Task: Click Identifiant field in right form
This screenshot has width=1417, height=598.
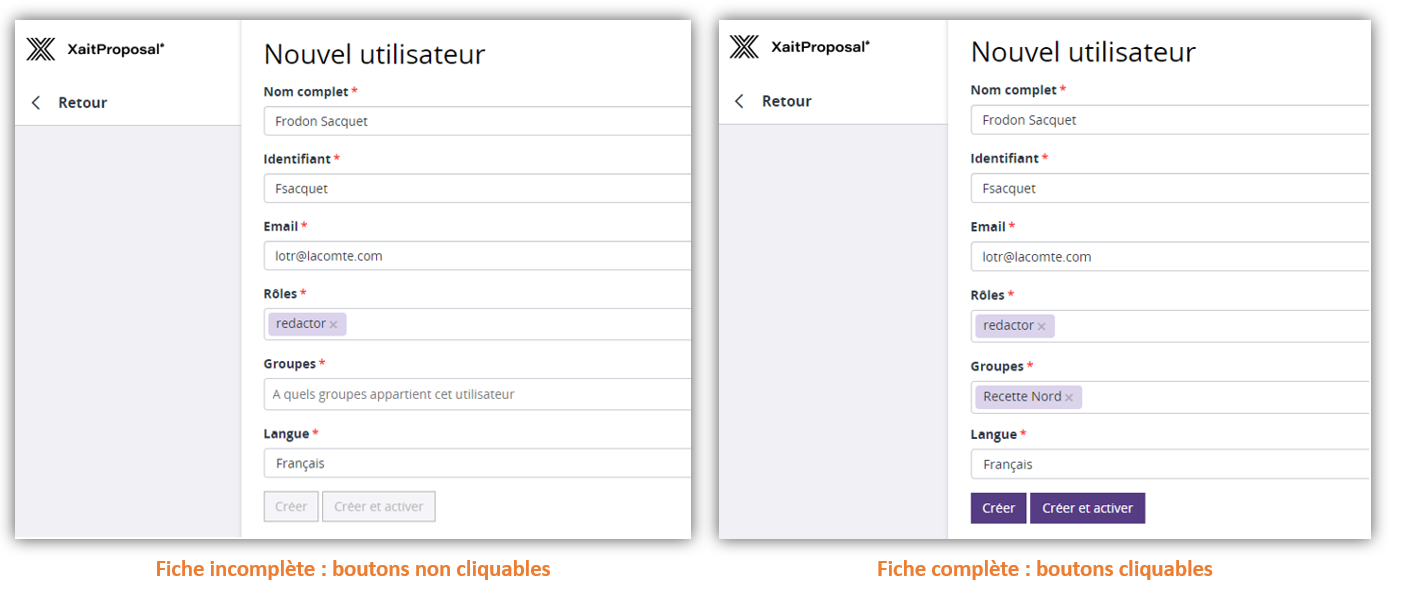Action: pos(1170,189)
